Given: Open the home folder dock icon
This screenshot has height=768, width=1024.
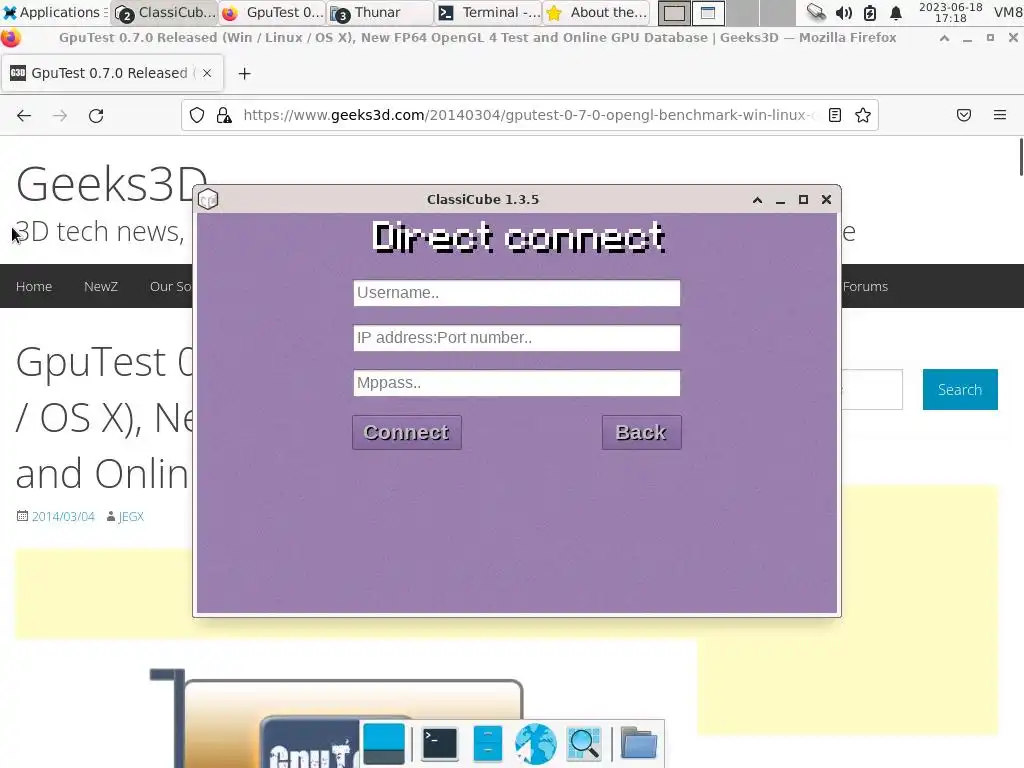Looking at the screenshot, I should 639,744.
